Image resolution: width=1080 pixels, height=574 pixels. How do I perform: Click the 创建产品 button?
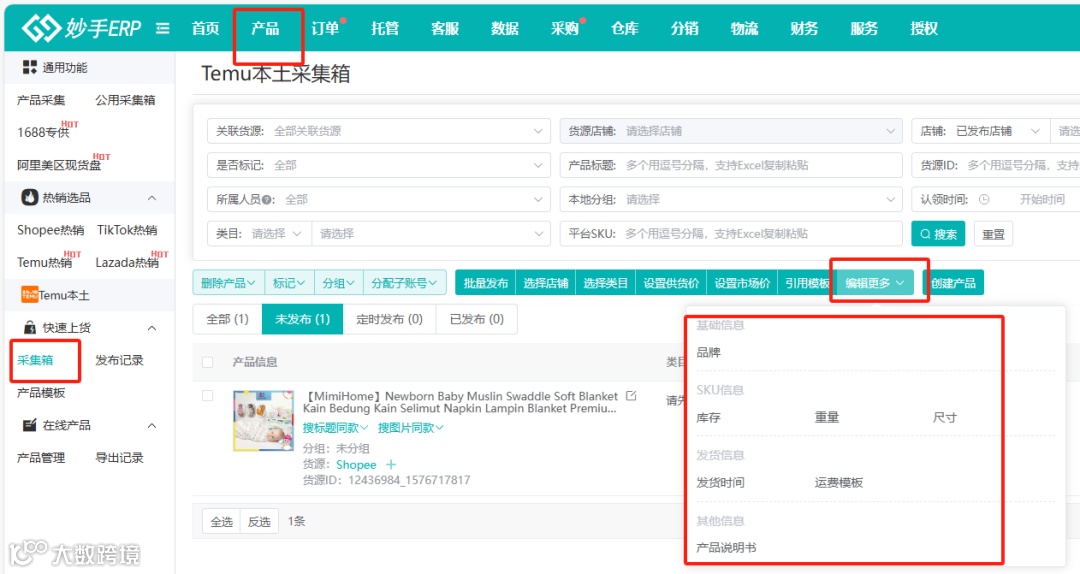click(953, 283)
